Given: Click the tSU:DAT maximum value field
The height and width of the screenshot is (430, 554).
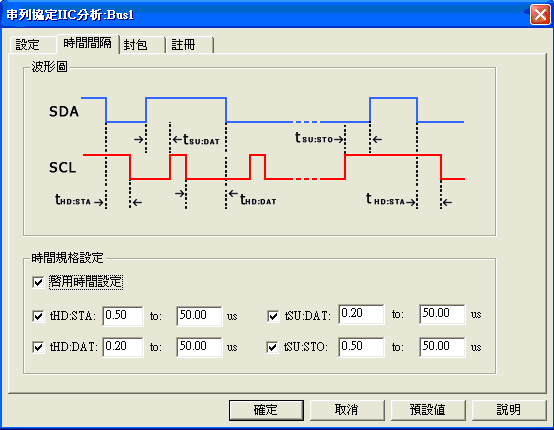Looking at the screenshot, I should point(442,314).
